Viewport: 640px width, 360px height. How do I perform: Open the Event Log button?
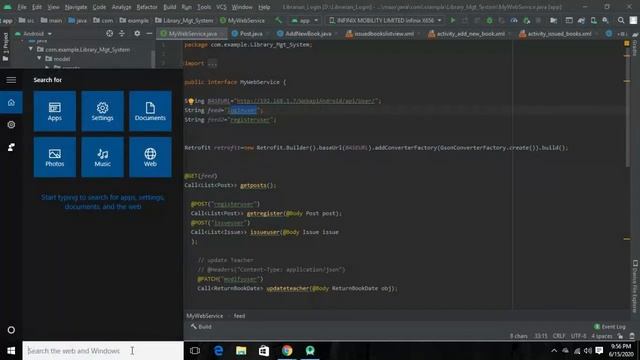pos(610,327)
